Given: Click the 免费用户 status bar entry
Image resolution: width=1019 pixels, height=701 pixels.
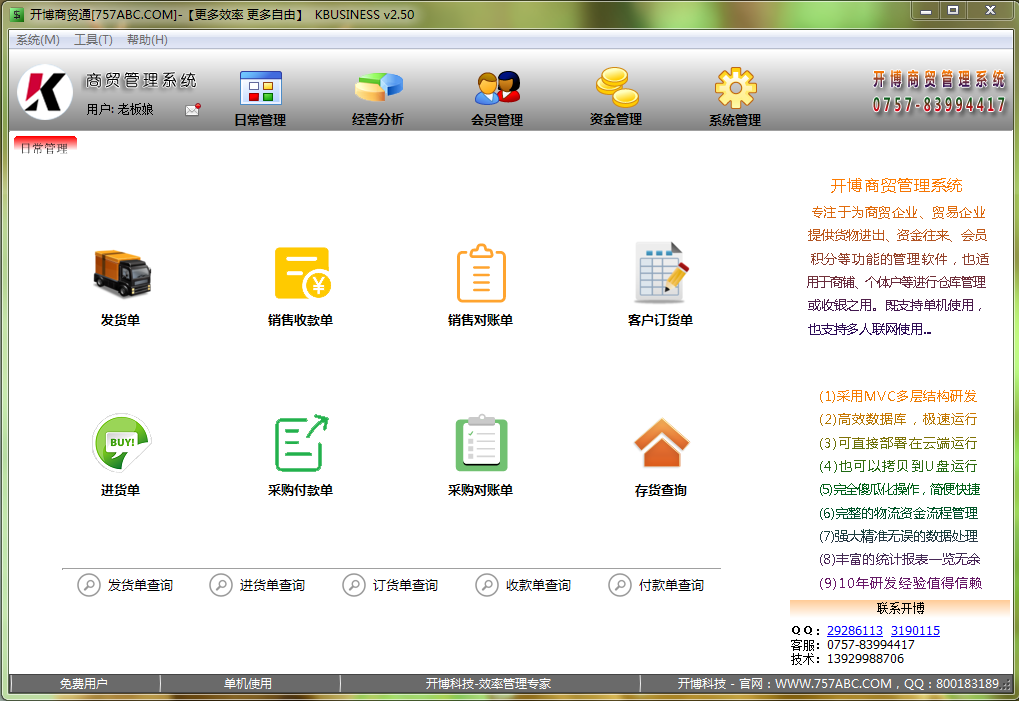Looking at the screenshot, I should pyautogui.click(x=84, y=683).
